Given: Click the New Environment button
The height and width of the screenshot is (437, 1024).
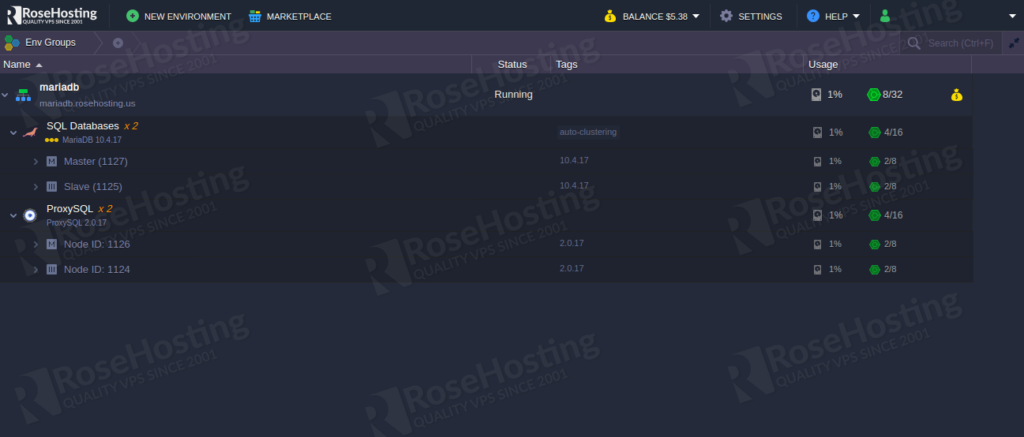Looking at the screenshot, I should [178, 16].
